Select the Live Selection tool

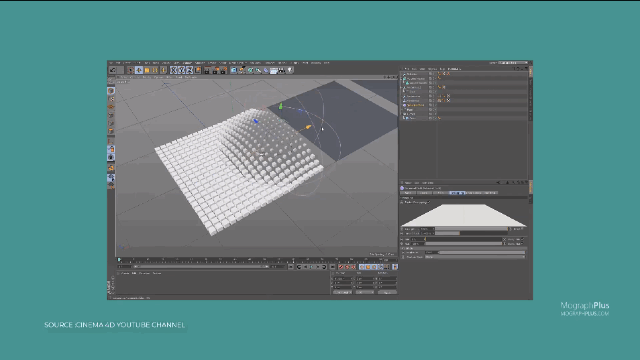tap(131, 70)
